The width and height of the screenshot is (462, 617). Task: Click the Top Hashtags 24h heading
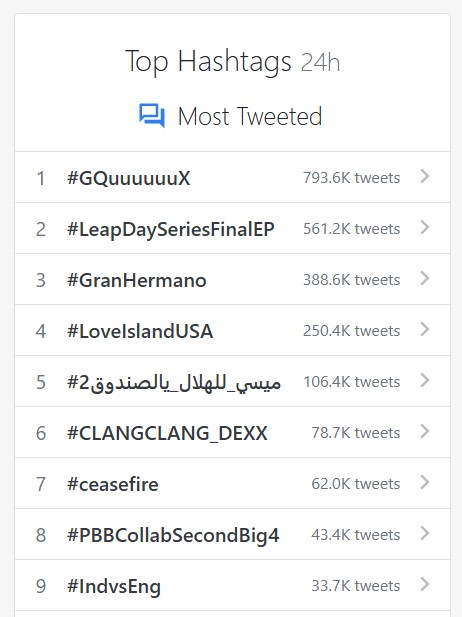tap(233, 61)
